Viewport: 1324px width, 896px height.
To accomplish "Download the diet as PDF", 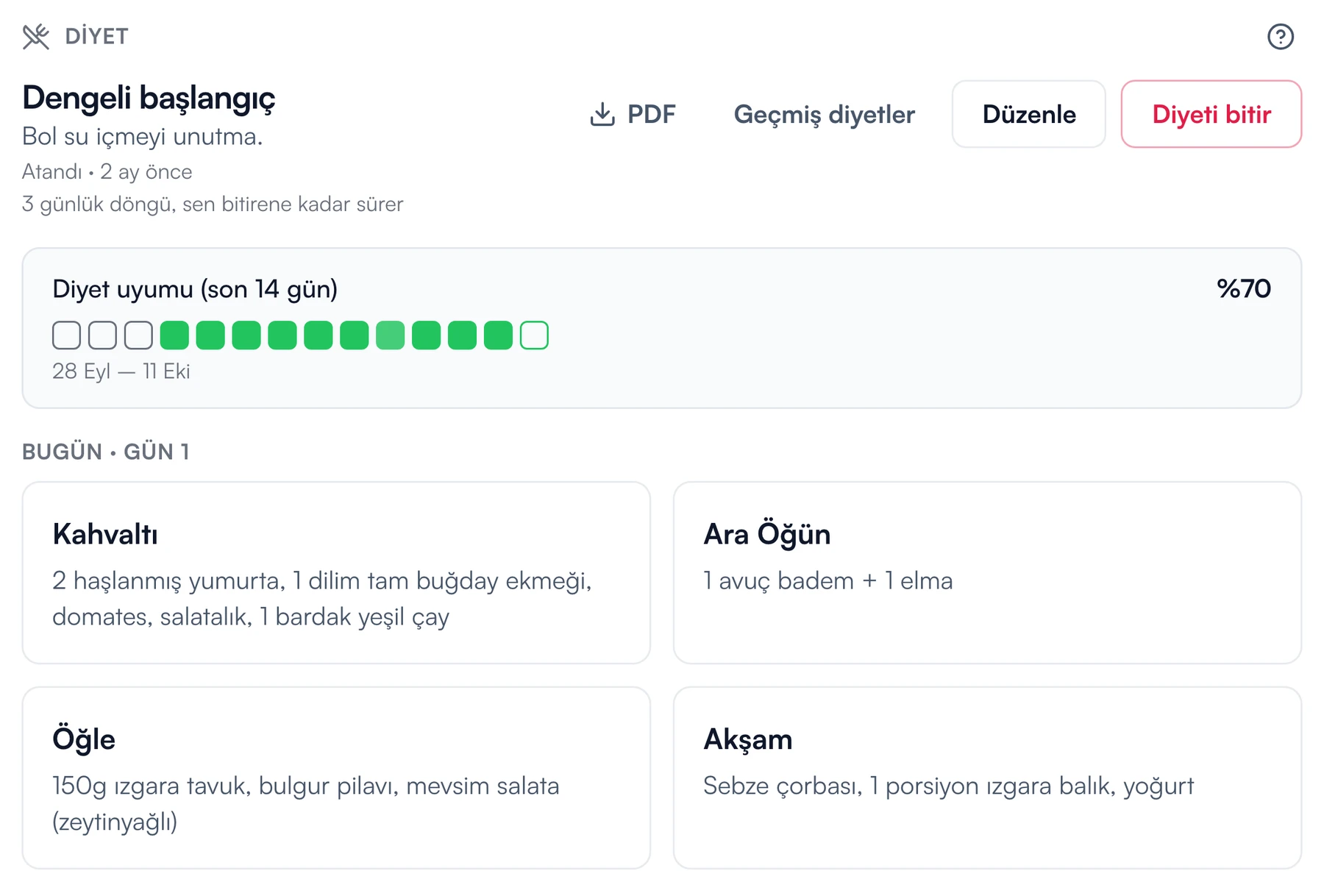I will [633, 114].
